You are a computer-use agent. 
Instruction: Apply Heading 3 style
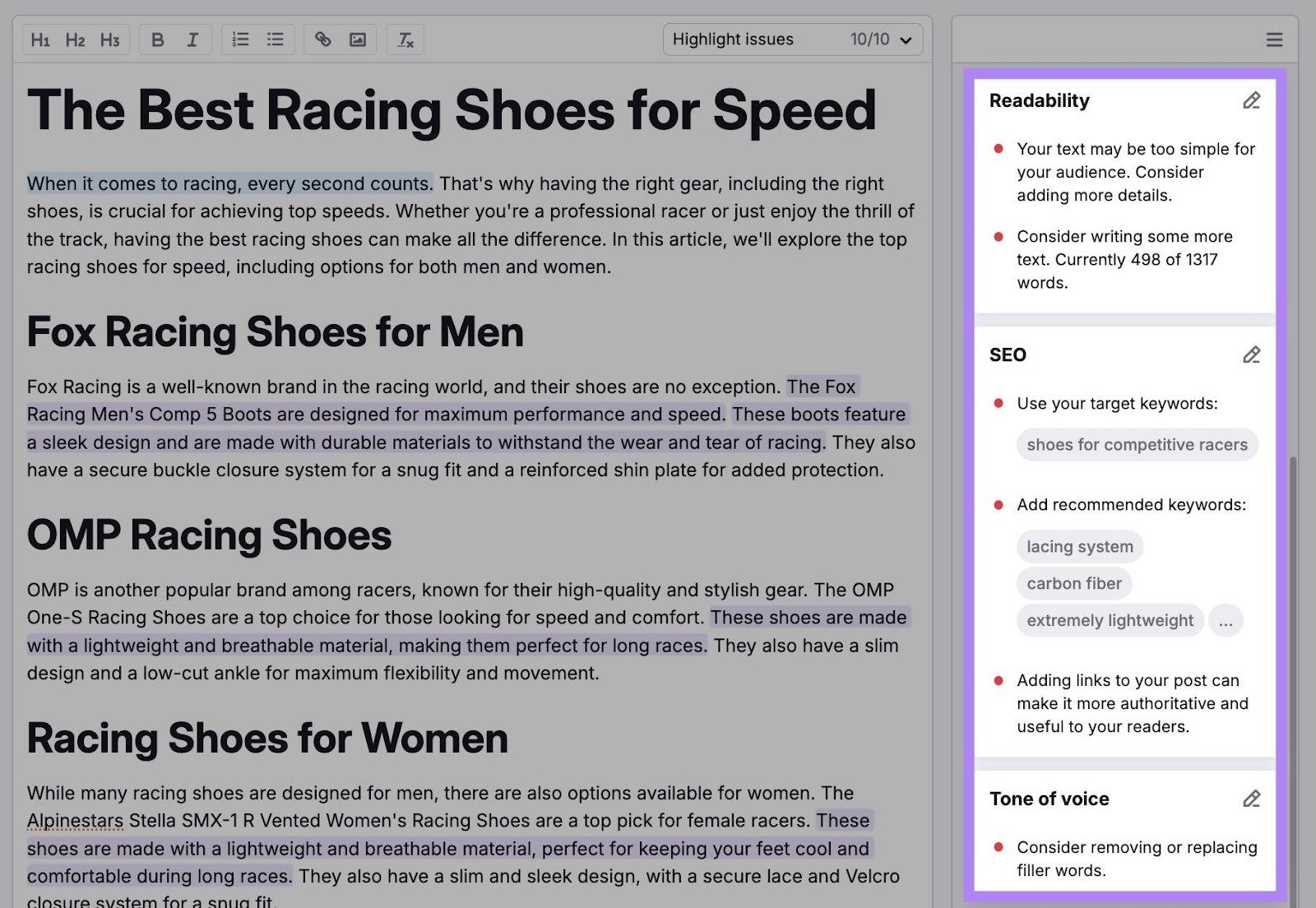coord(109,39)
